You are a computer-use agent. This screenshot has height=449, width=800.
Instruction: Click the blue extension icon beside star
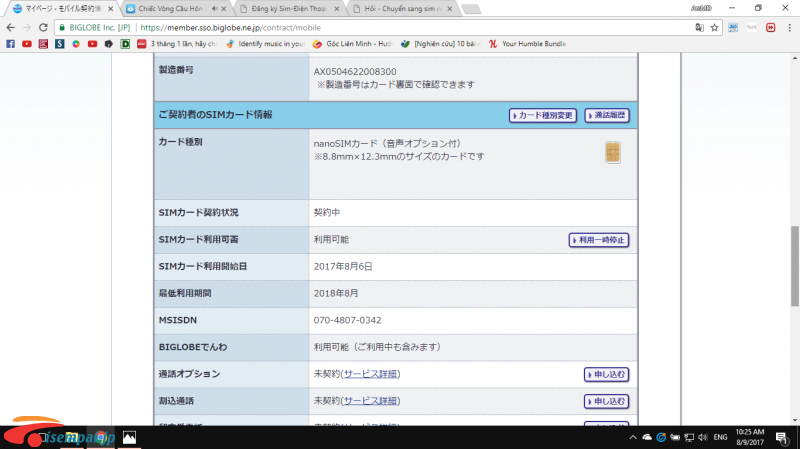[733, 28]
